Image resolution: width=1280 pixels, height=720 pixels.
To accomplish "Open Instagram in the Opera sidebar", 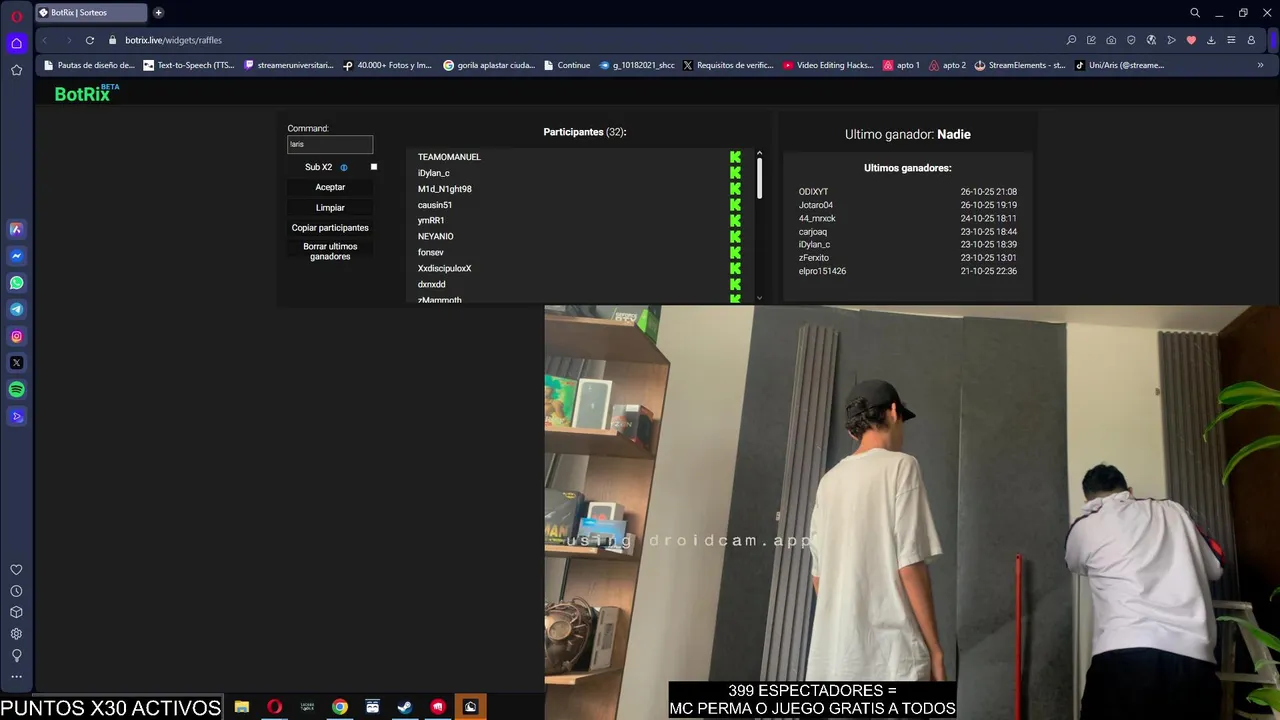I will [x=16, y=337].
